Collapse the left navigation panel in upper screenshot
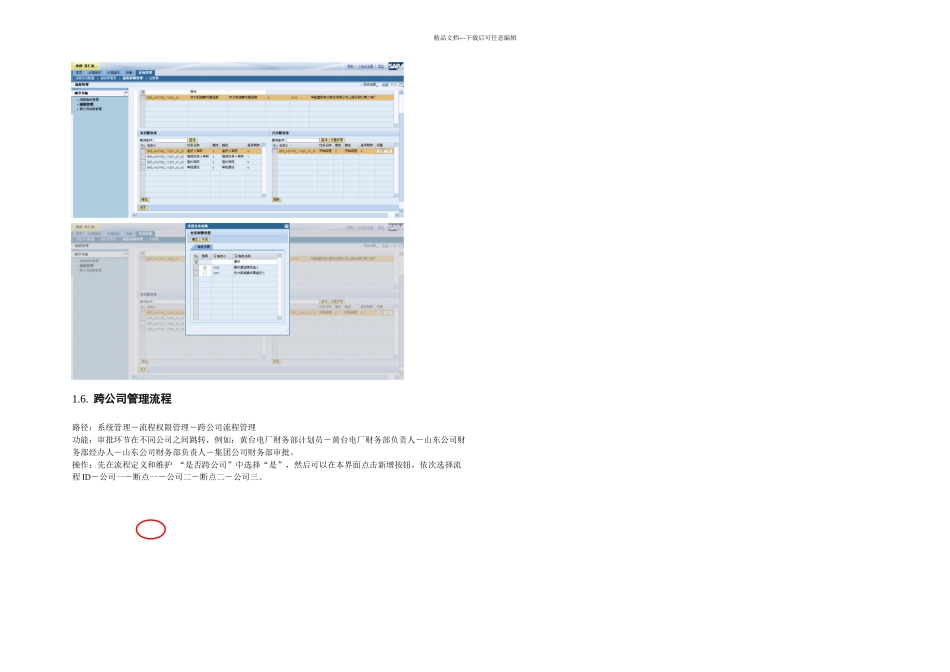The width and height of the screenshot is (950, 672). pos(126,93)
